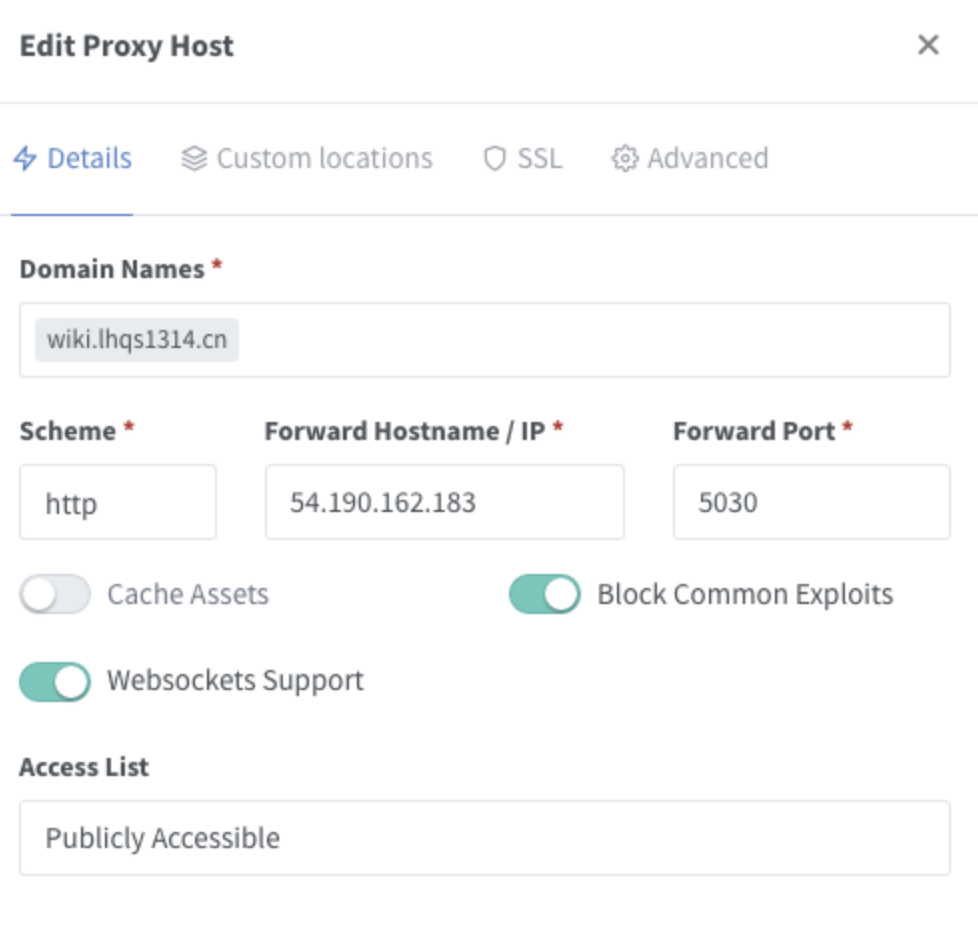This screenshot has width=978, height=934.
Task: Turn off Websockets Support switch
Action: (55, 681)
